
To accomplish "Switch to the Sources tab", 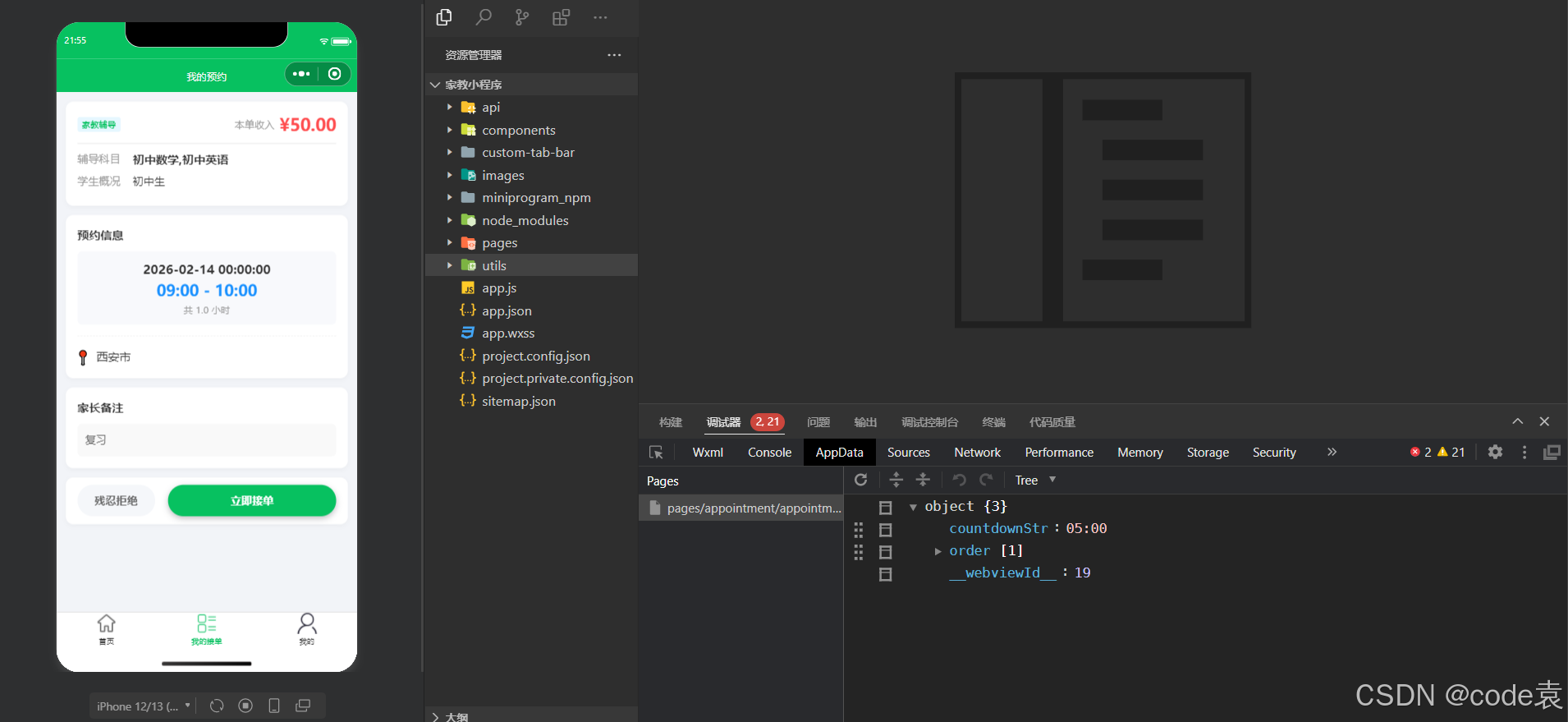I will [x=908, y=453].
